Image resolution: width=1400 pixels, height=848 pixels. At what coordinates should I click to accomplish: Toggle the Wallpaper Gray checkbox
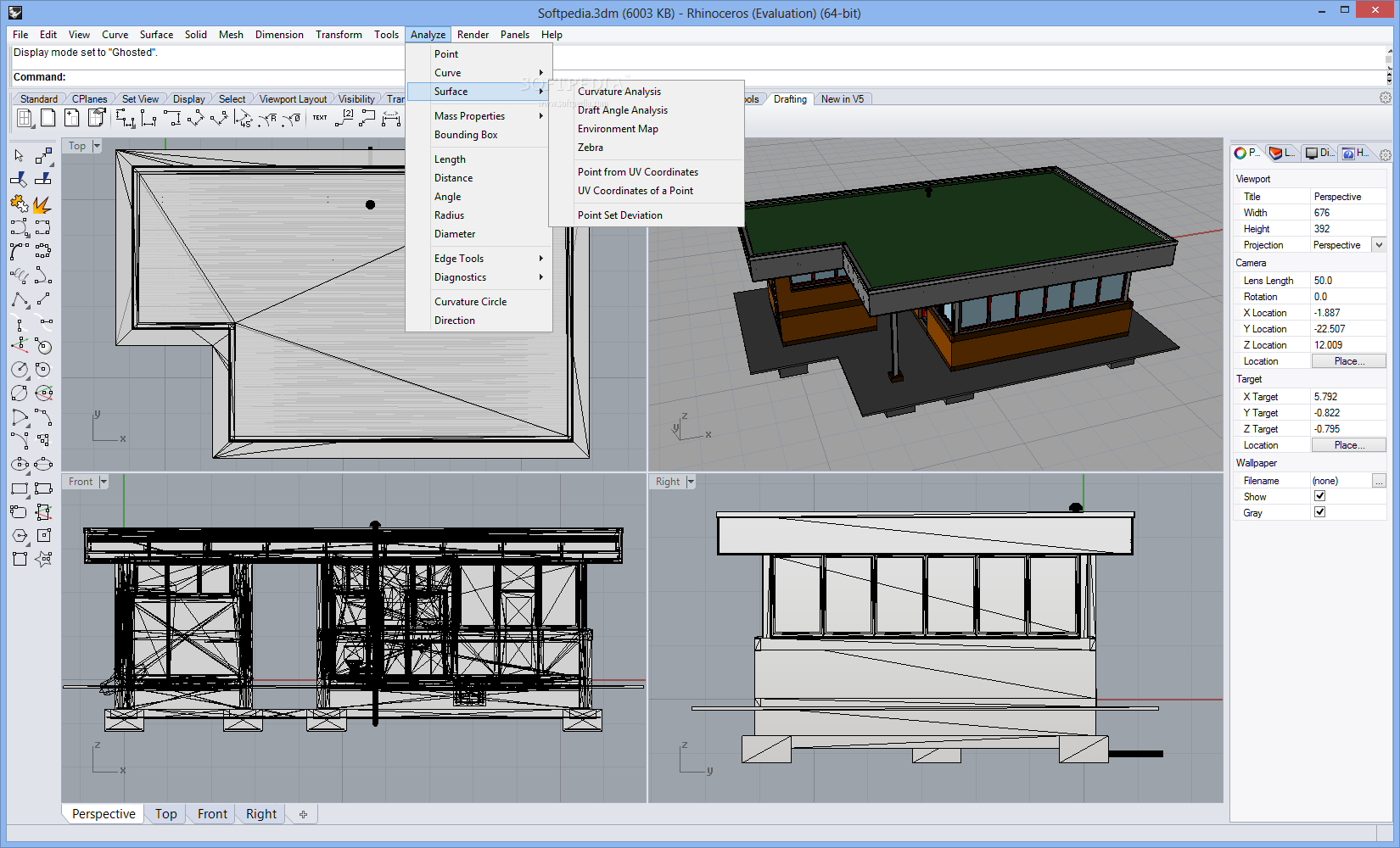point(1319,512)
